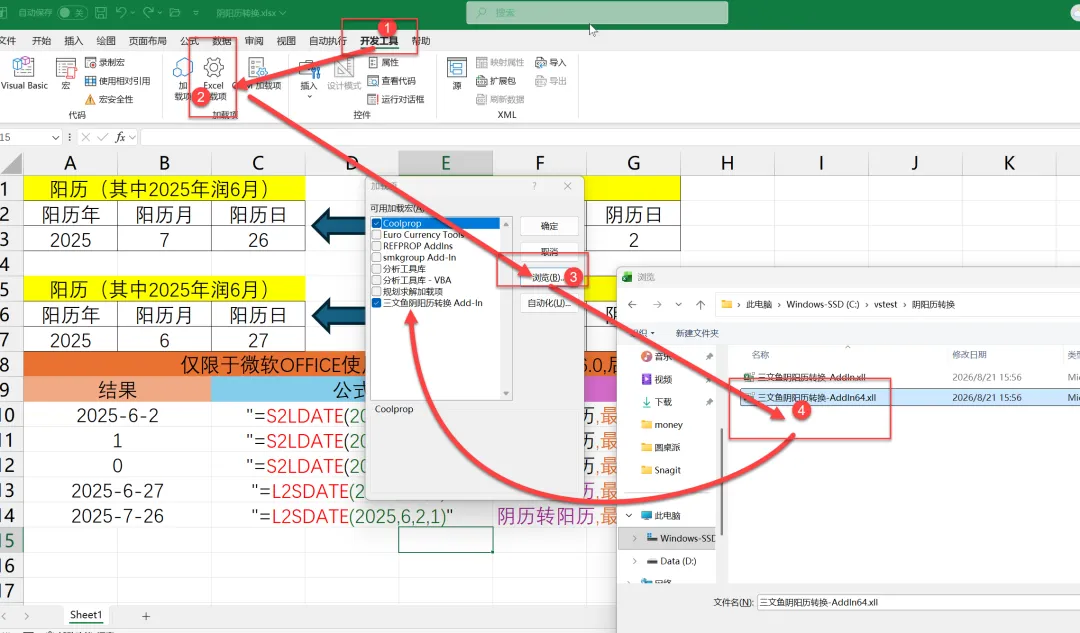Open the 页面布局 ribbon tab
Image resolution: width=1080 pixels, height=633 pixels.
(147, 41)
